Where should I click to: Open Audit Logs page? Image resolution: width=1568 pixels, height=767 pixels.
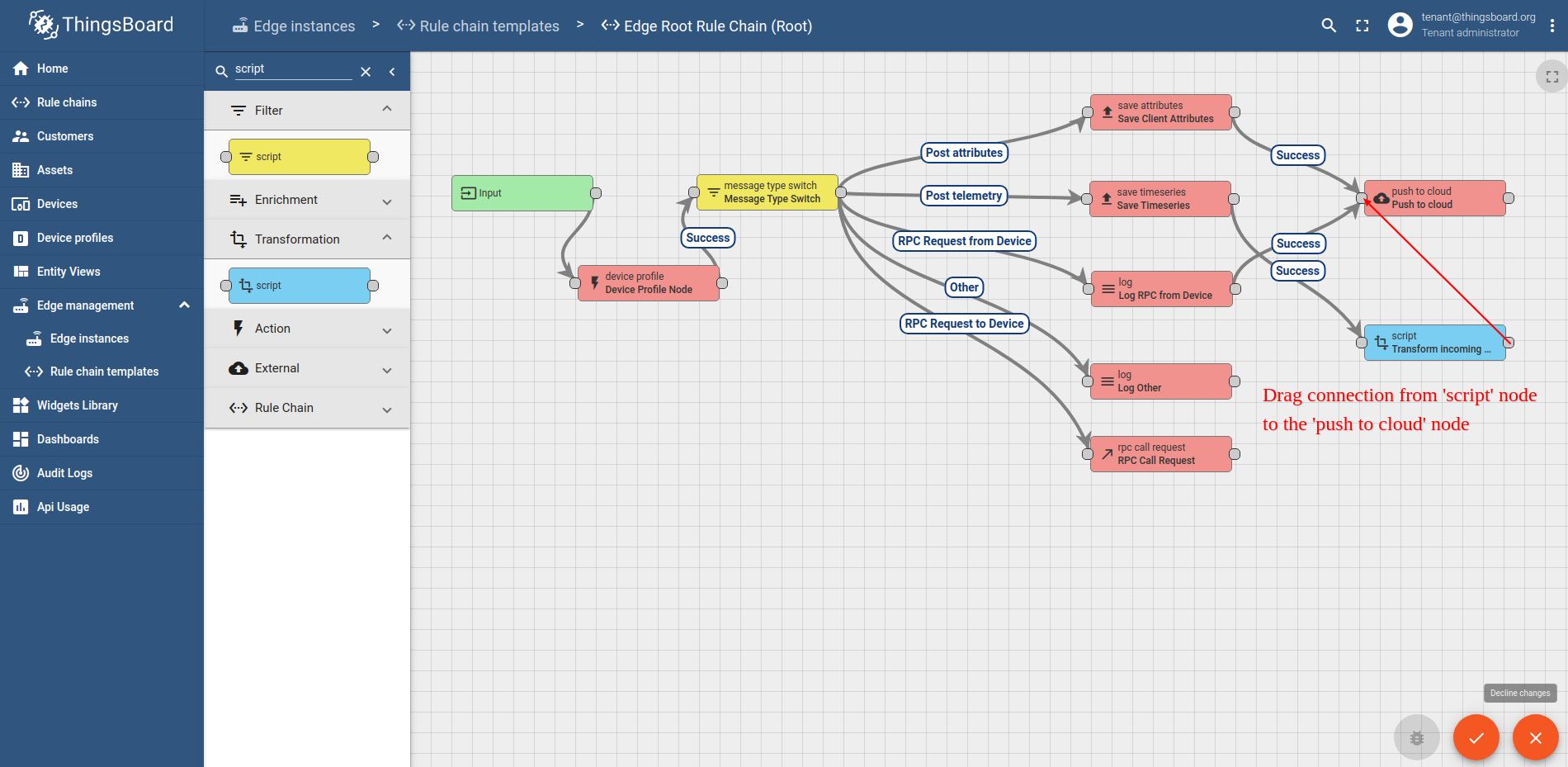click(x=102, y=473)
